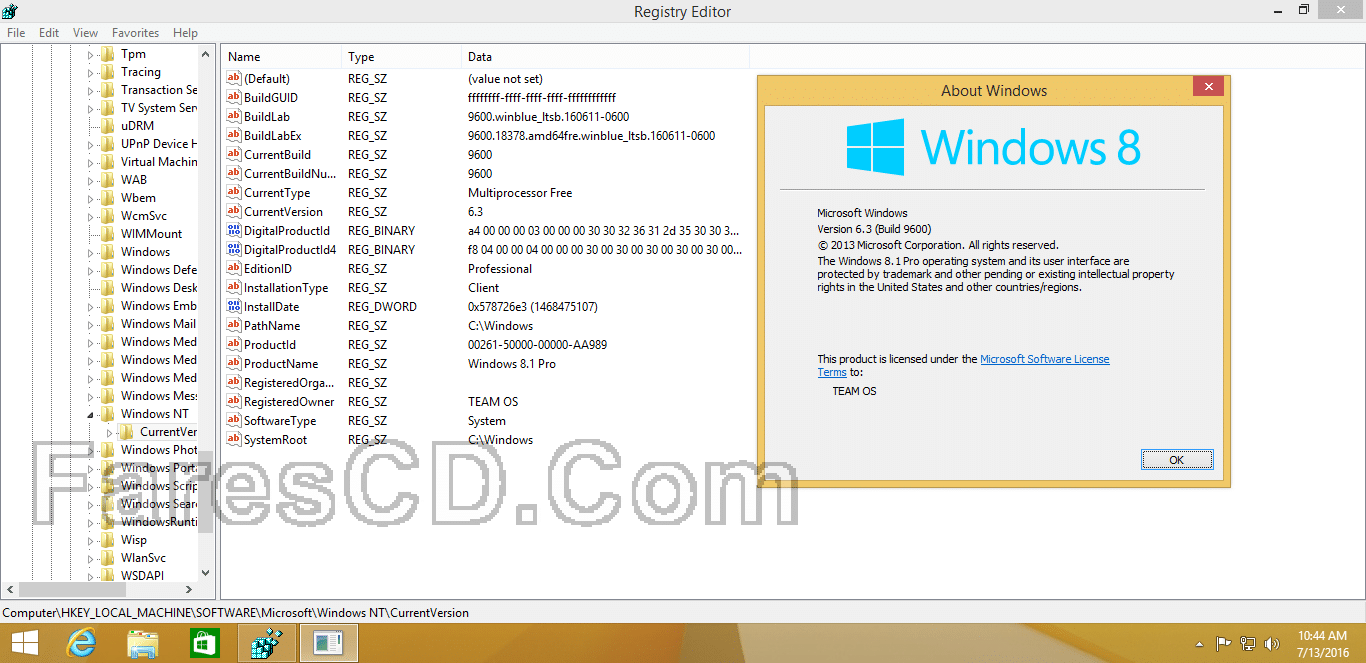Click the taskbar clock showing 10:44 AM
Image resolution: width=1366 pixels, height=663 pixels.
[x=1322, y=636]
